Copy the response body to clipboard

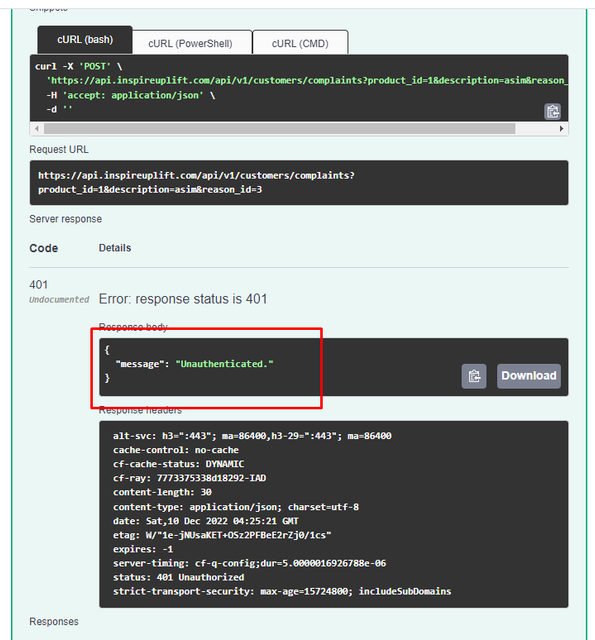coord(474,376)
